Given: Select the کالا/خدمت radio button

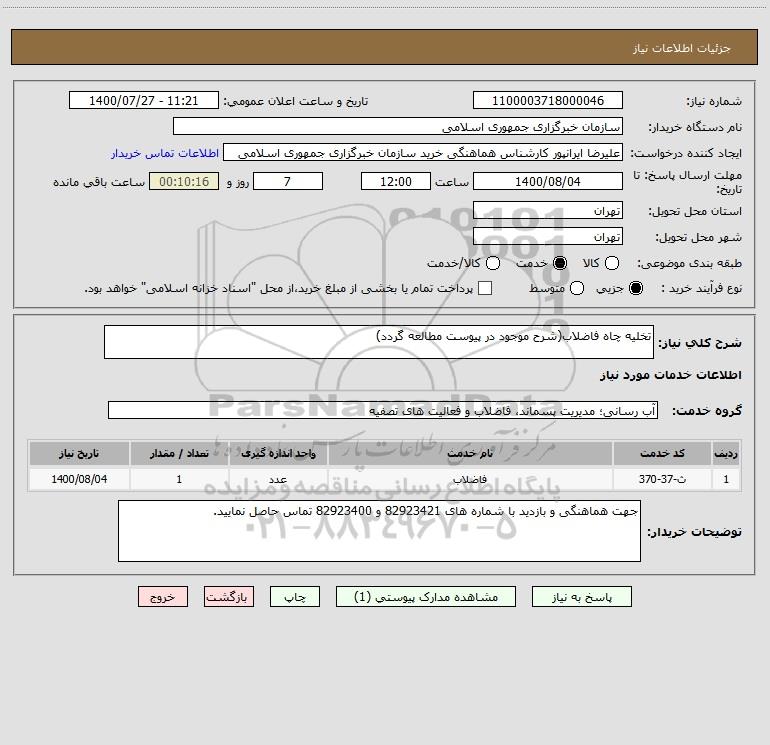Looking at the screenshot, I should click(x=493, y=263).
